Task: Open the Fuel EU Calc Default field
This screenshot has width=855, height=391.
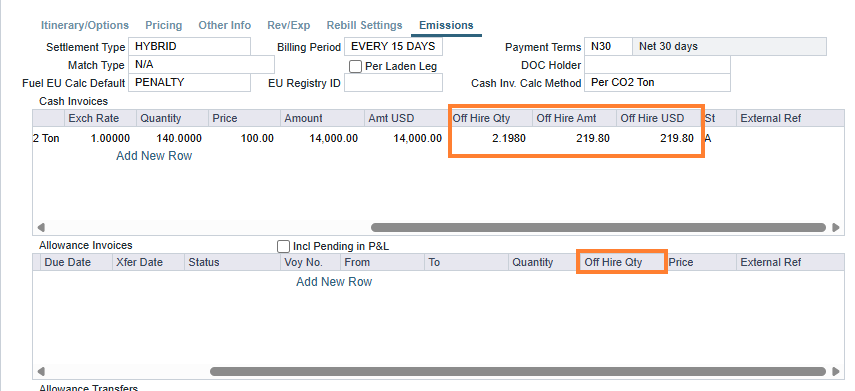Action: coord(189,83)
